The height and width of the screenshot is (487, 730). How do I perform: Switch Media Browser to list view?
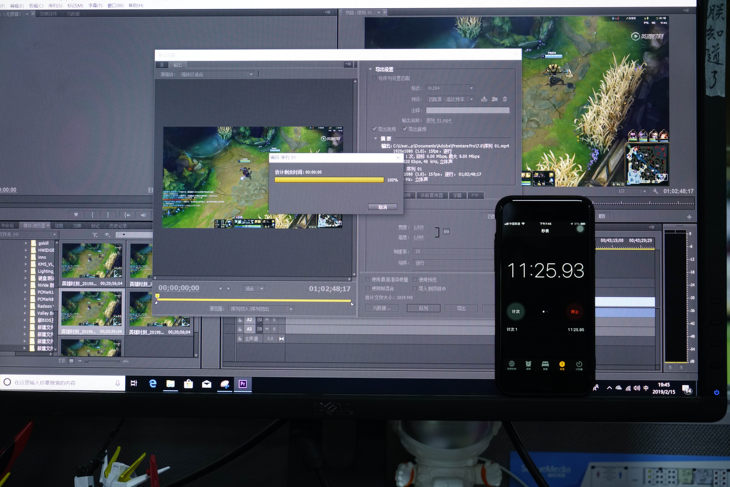pyautogui.click(x=61, y=361)
